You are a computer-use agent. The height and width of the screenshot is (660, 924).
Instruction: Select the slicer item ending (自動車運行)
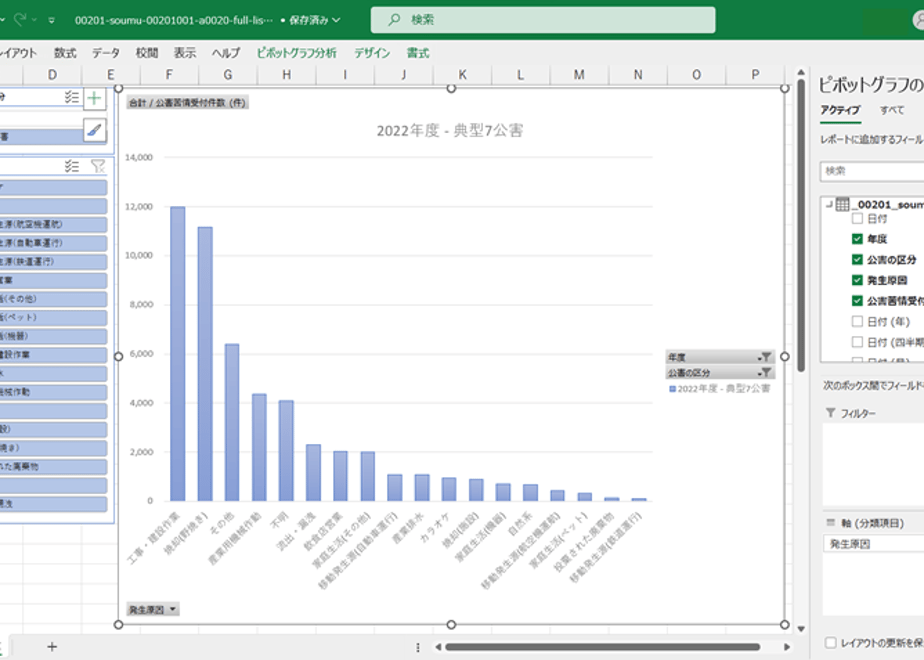click(53, 243)
